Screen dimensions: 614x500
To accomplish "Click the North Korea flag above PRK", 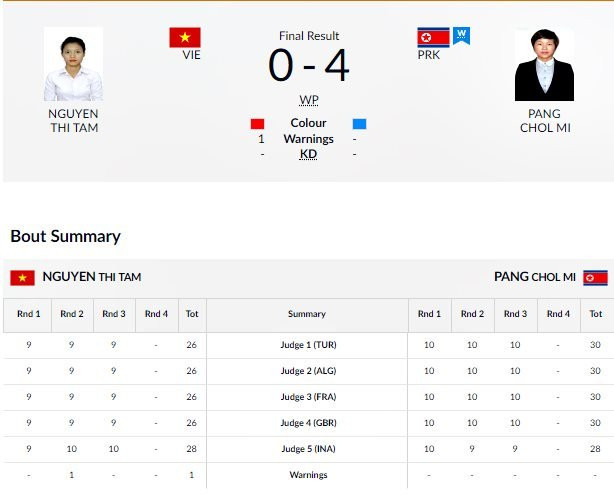I will 432,38.
